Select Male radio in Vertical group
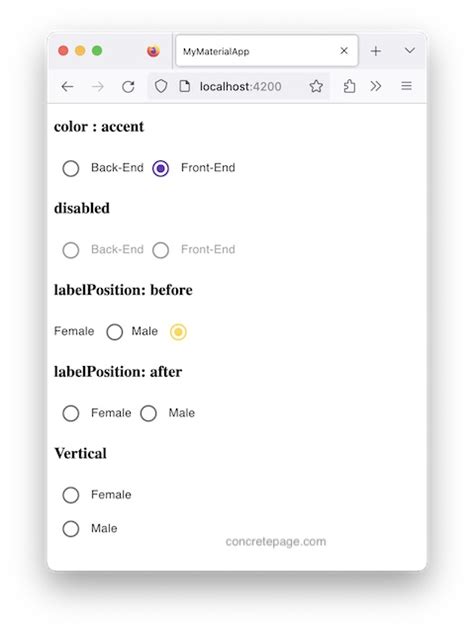474x633 pixels. (x=71, y=528)
